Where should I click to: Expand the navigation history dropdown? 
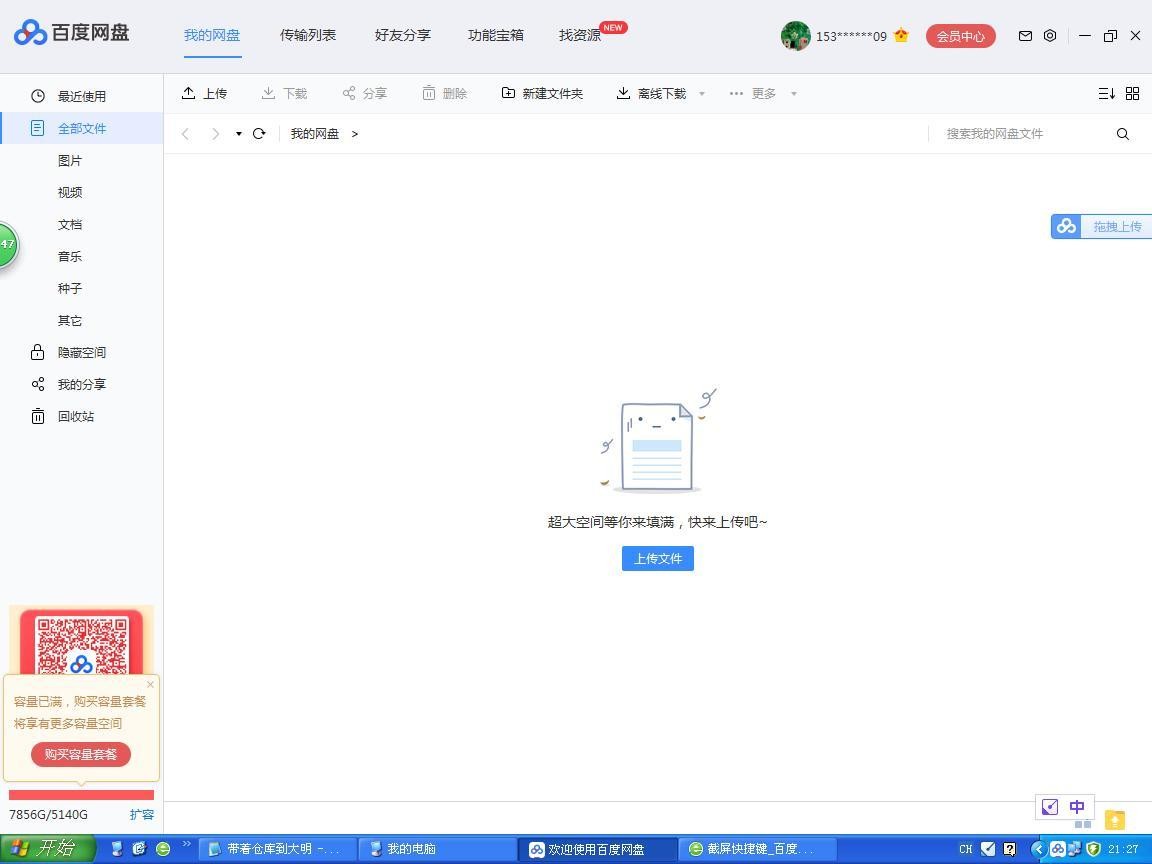coord(239,134)
